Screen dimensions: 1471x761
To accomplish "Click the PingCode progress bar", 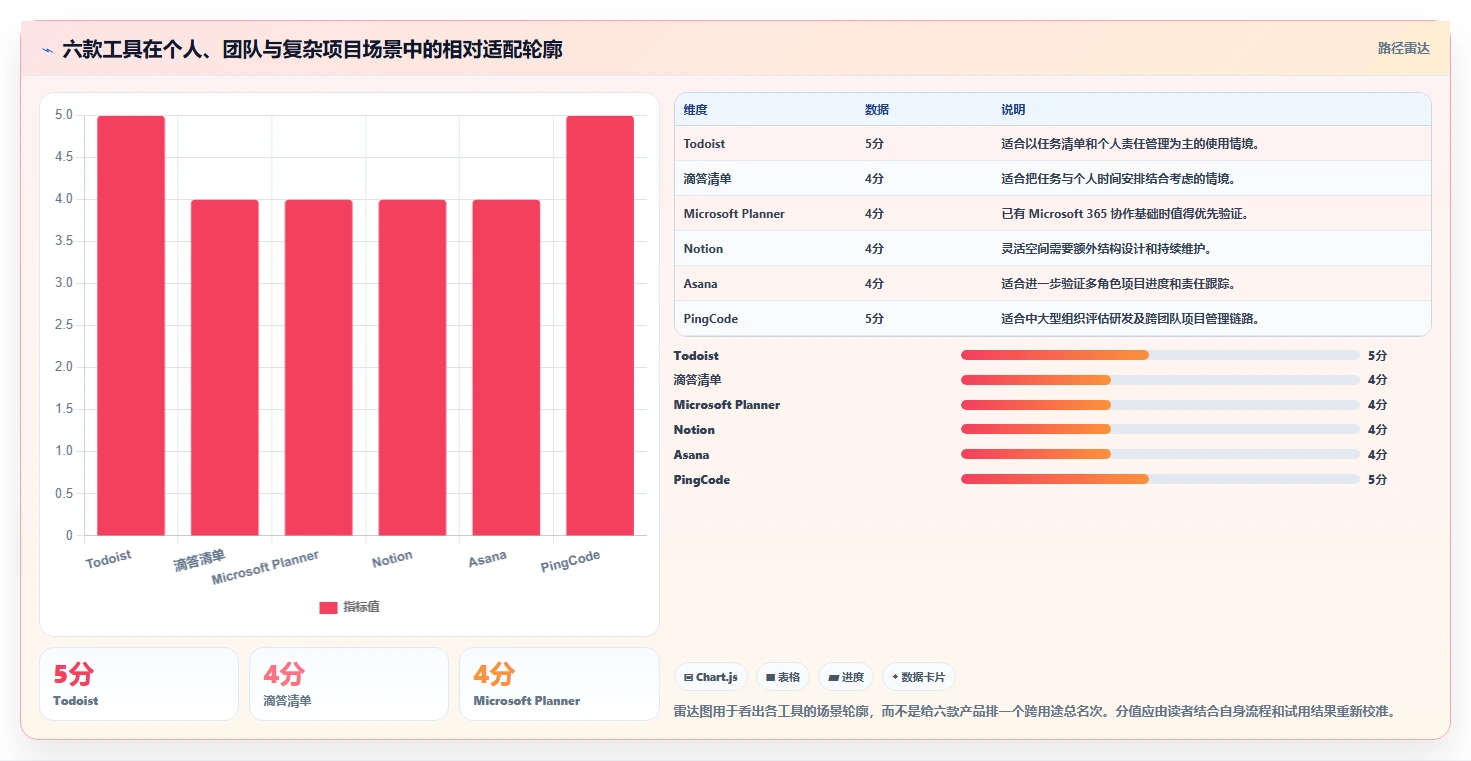I will pos(1160,479).
